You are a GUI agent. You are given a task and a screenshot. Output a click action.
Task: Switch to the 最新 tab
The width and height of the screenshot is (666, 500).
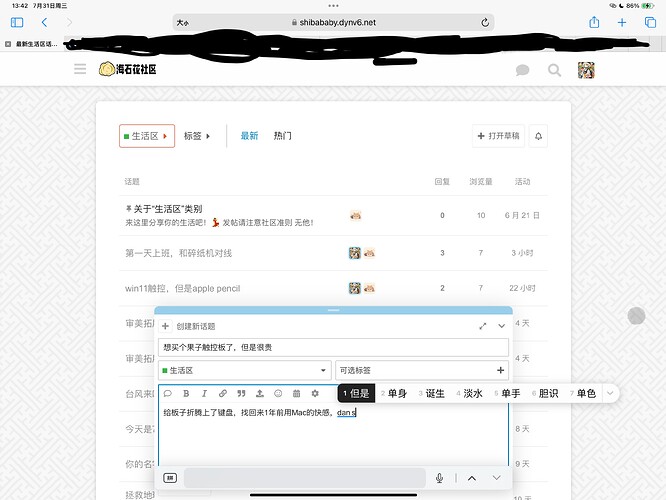249,136
